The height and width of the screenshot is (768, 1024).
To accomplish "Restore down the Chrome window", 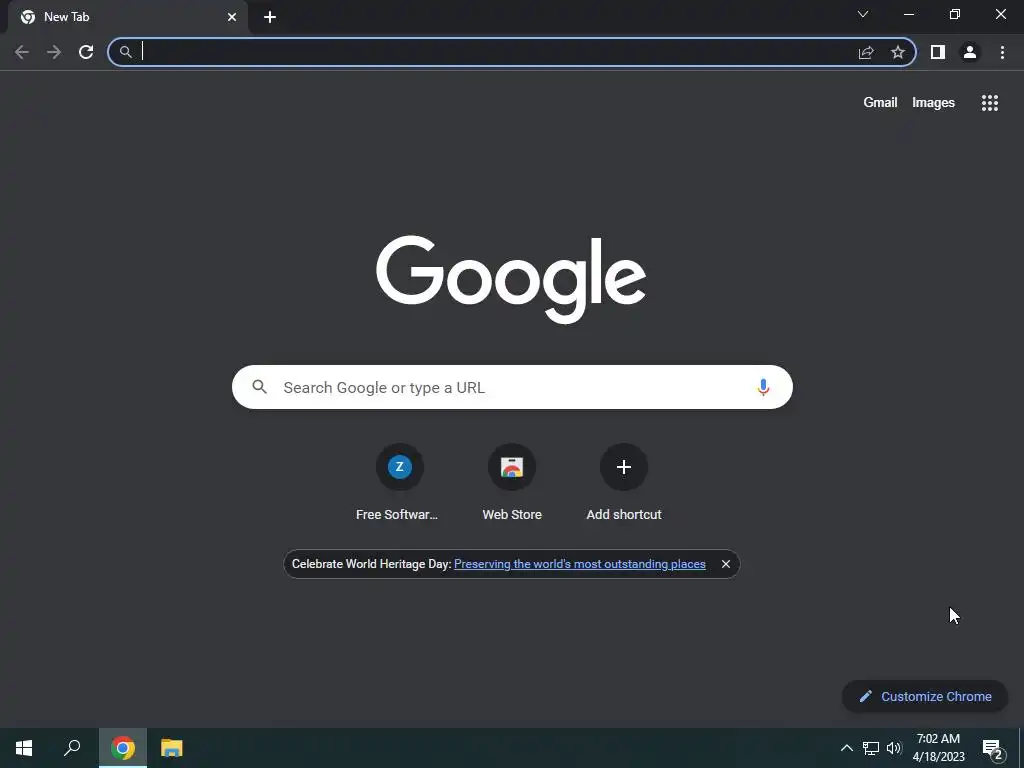I will (955, 14).
